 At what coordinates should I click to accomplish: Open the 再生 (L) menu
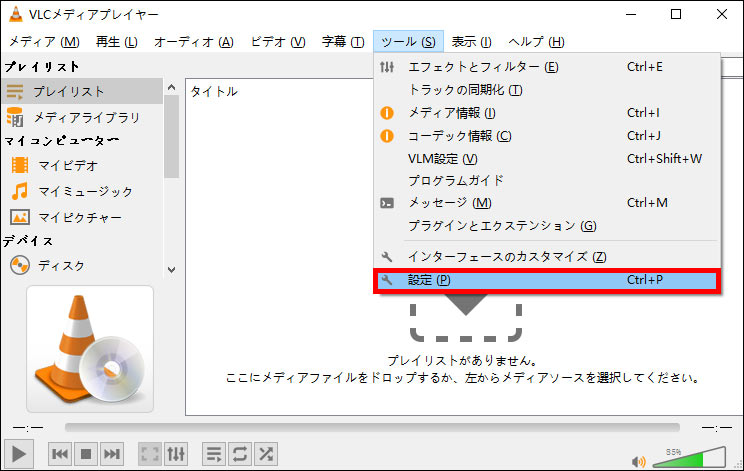point(116,42)
